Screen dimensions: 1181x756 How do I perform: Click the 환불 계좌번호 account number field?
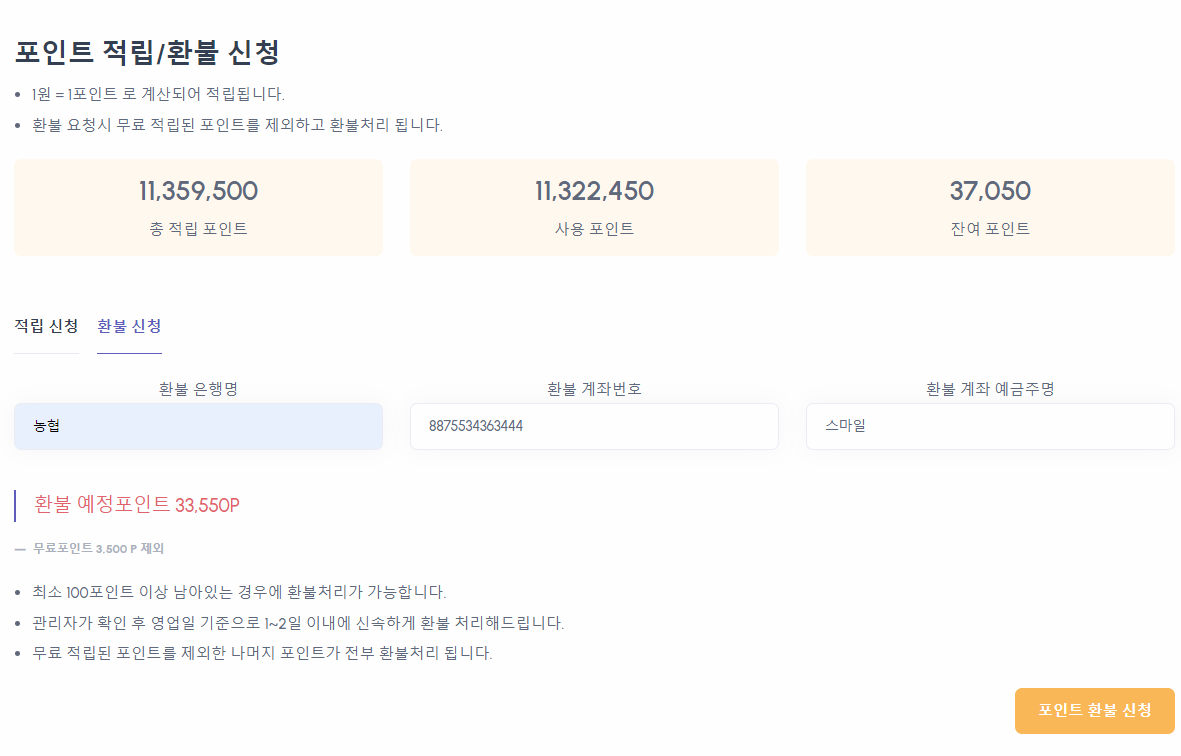tap(594, 425)
